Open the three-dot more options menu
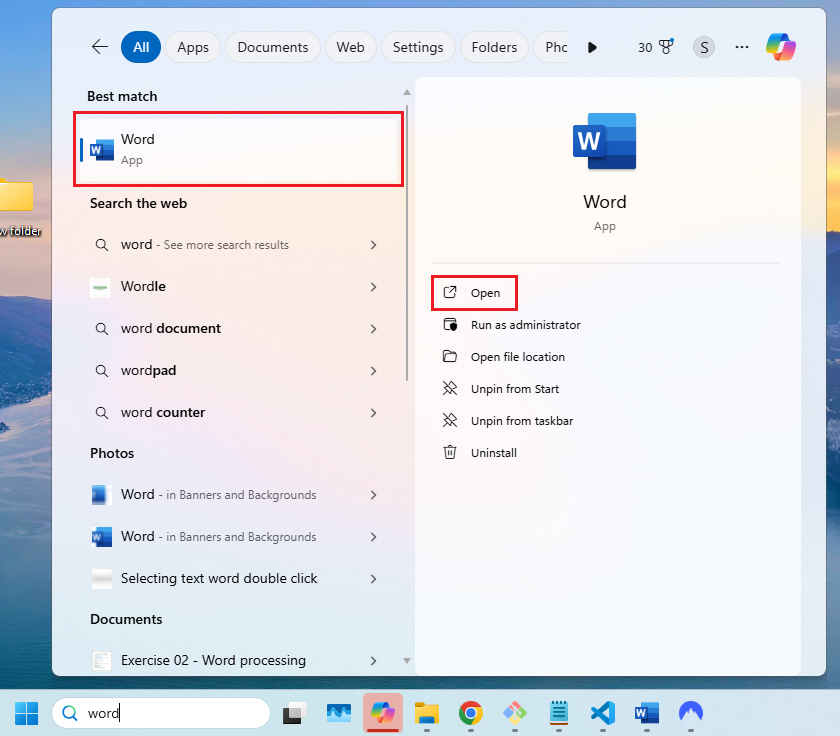 click(742, 47)
